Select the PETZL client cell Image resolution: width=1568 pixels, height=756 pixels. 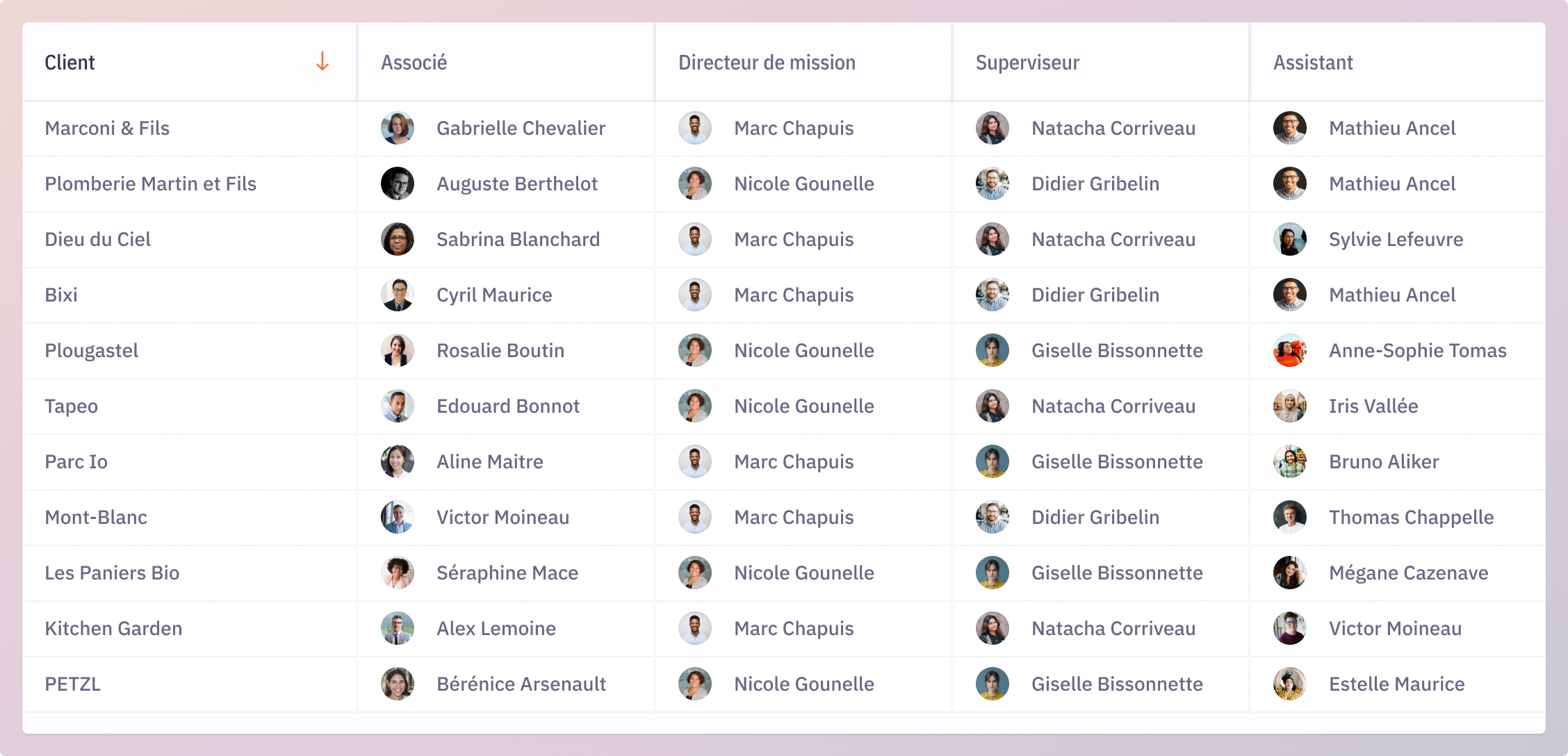(x=189, y=684)
